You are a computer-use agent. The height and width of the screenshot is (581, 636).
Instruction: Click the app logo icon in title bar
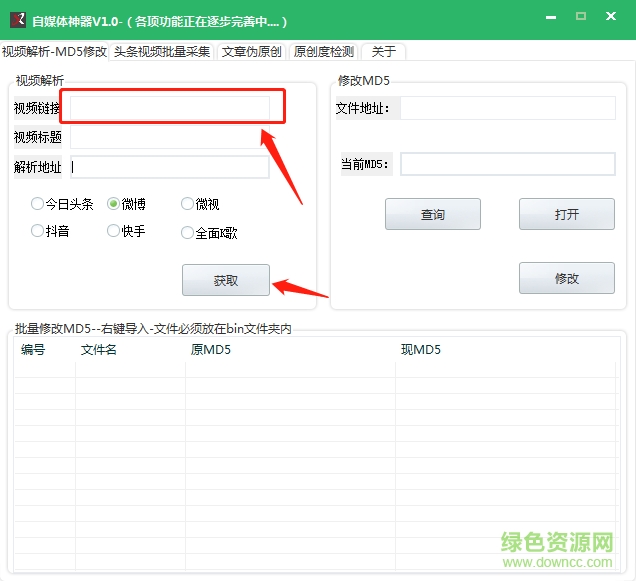click(x=17, y=21)
